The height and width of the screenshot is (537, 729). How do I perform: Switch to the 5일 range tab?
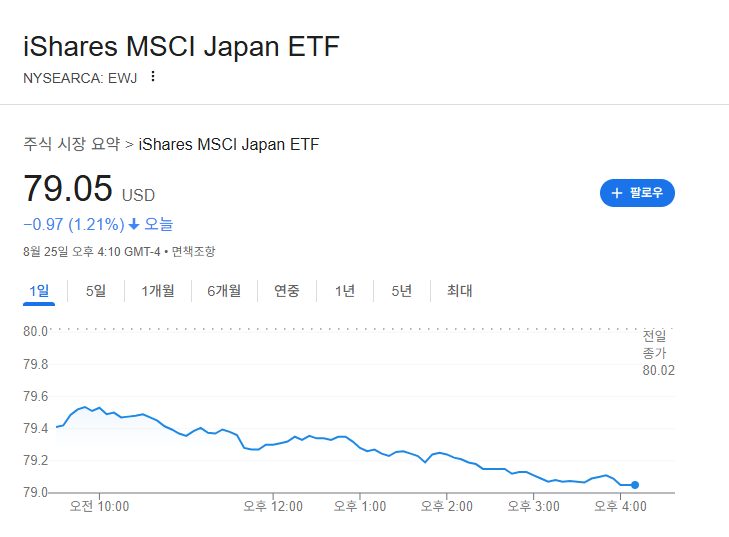(96, 291)
